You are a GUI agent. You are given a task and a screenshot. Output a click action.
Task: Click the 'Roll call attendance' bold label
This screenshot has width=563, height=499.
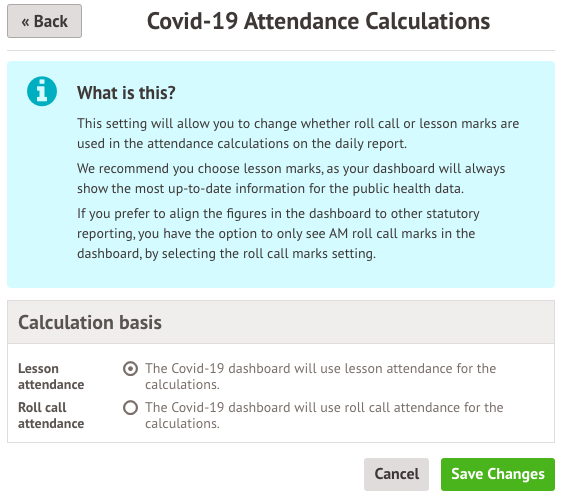click(51, 416)
